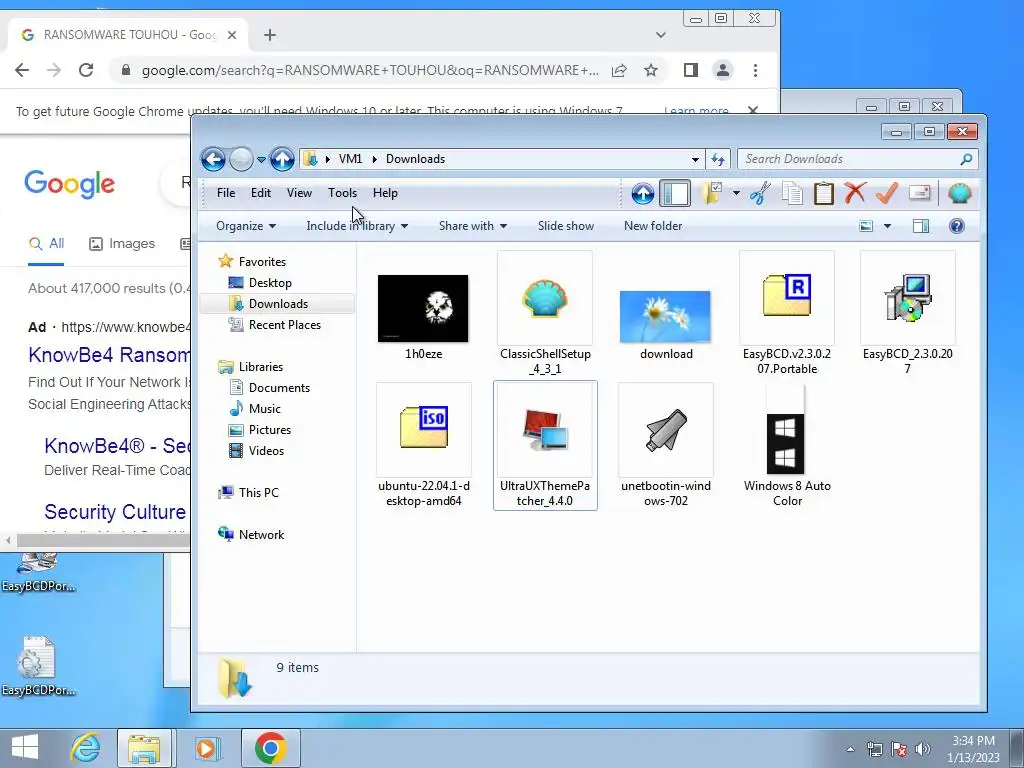Image resolution: width=1024 pixels, height=768 pixels.
Task: Select Downloads in navigation pane
Action: [x=278, y=304]
